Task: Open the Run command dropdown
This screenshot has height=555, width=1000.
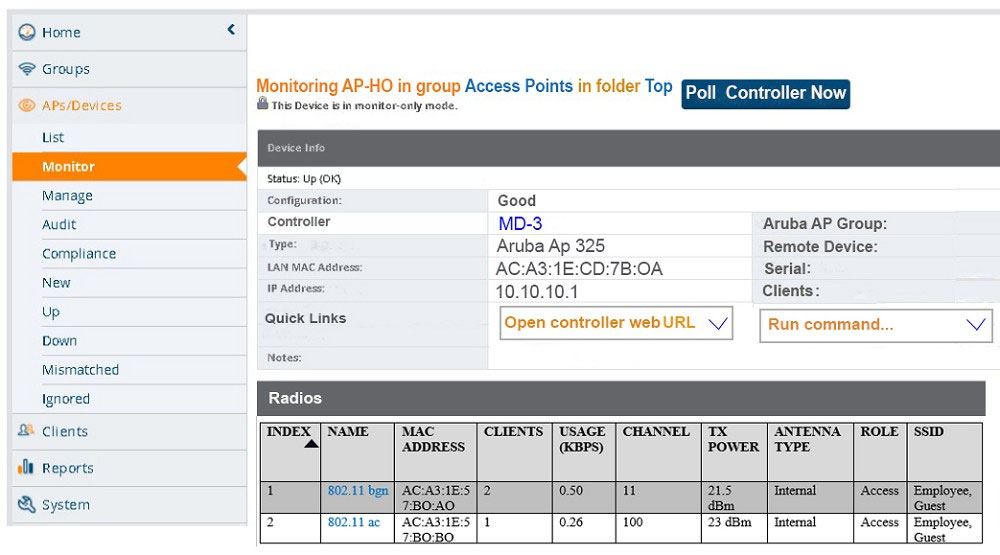Action: pyautogui.click(x=976, y=325)
